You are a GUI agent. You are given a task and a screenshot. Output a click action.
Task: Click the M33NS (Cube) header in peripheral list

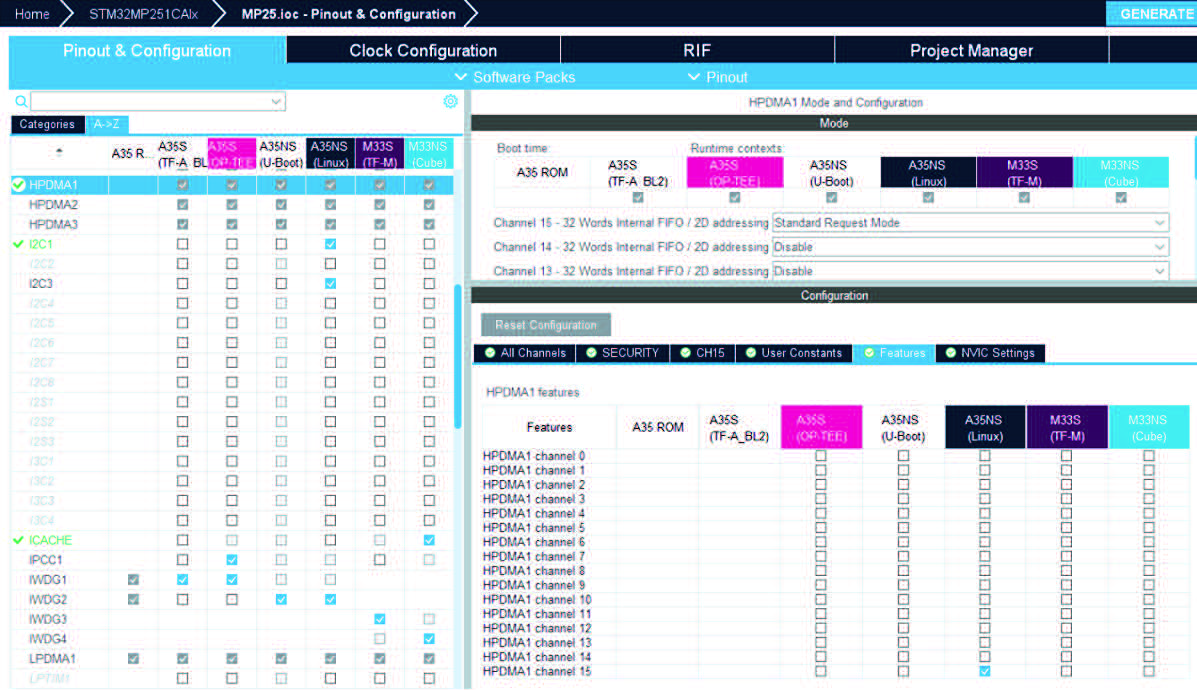pyautogui.click(x=428, y=154)
